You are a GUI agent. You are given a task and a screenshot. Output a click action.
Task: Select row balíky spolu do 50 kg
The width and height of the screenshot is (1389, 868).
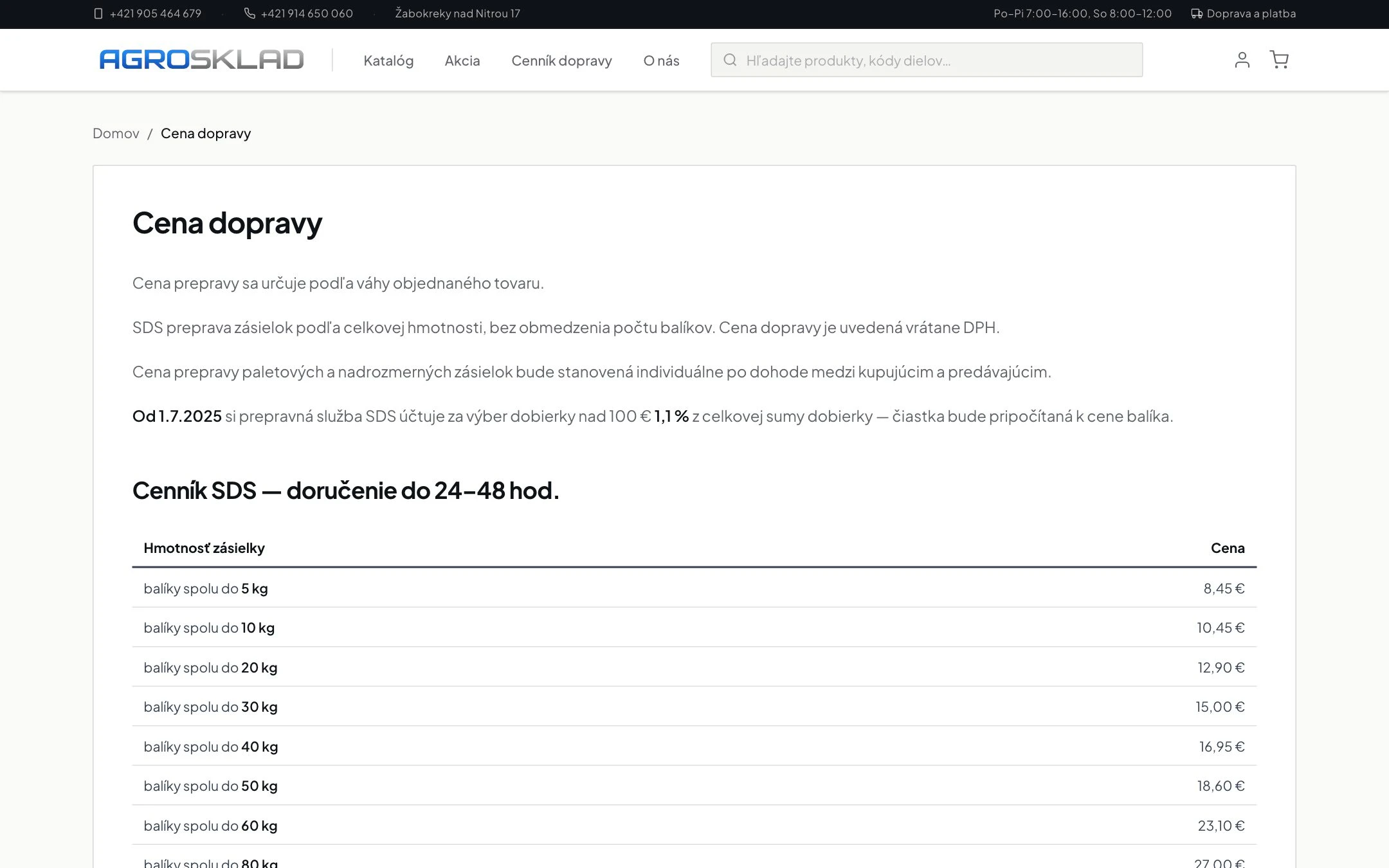point(694,786)
